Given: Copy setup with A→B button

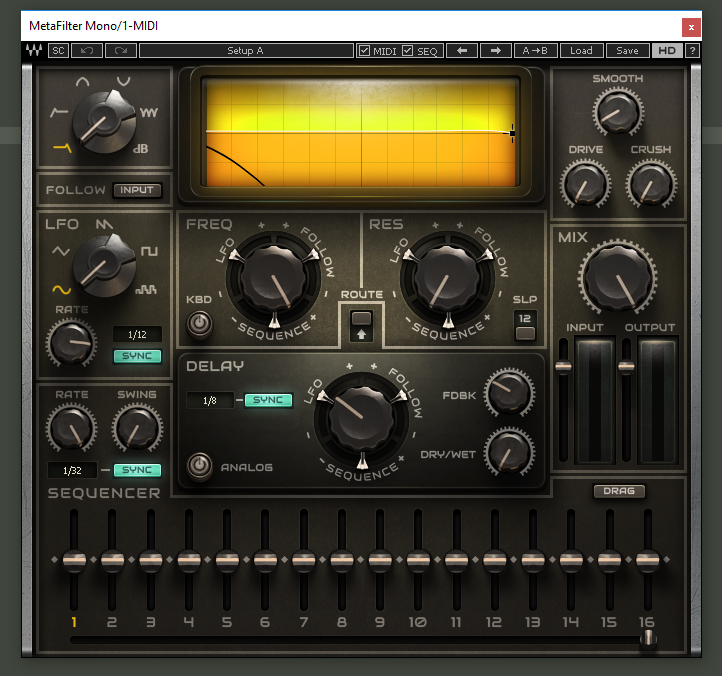Looking at the screenshot, I should pos(535,51).
